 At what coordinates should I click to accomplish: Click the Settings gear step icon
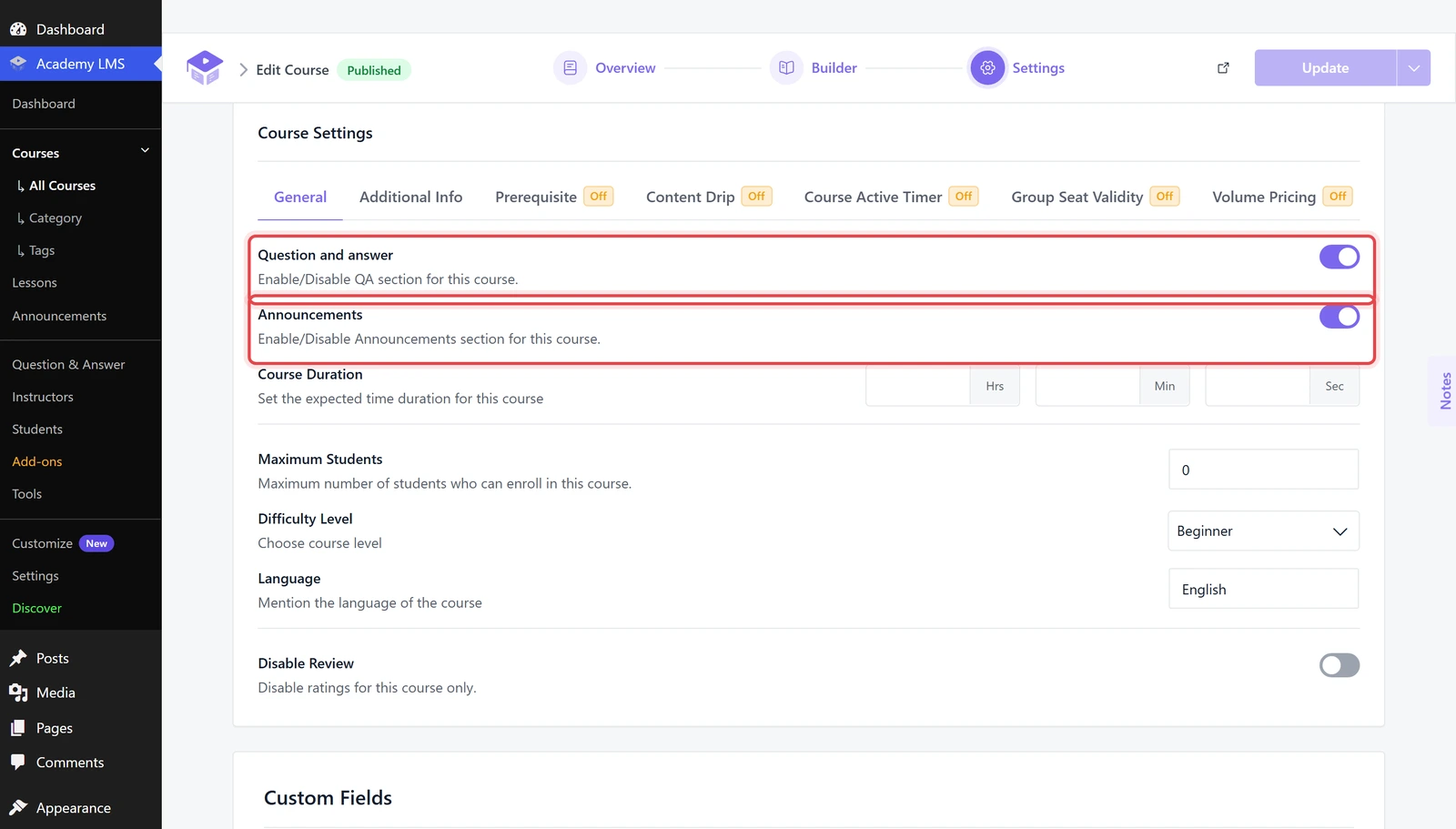[987, 68]
